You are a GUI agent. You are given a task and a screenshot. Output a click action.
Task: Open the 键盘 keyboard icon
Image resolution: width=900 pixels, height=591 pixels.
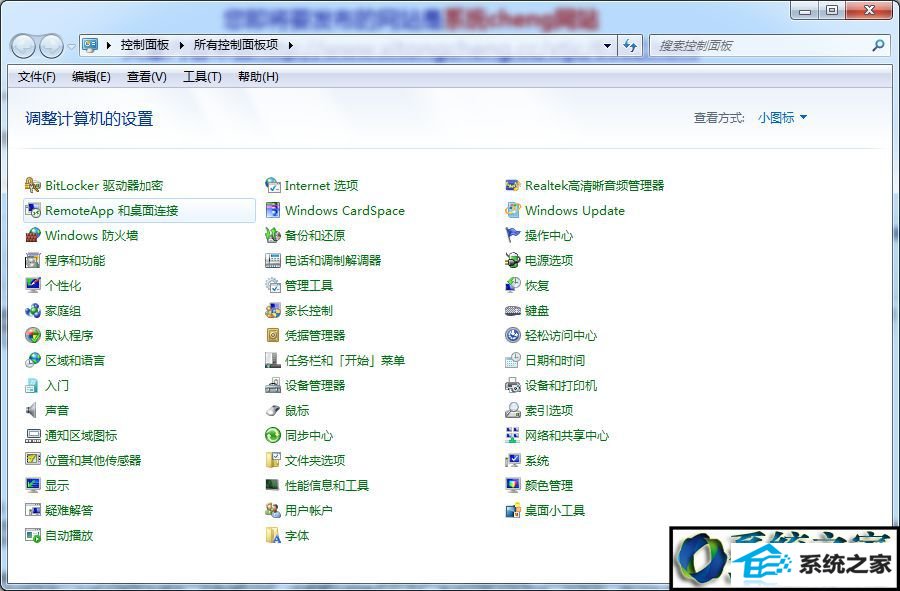click(x=513, y=310)
